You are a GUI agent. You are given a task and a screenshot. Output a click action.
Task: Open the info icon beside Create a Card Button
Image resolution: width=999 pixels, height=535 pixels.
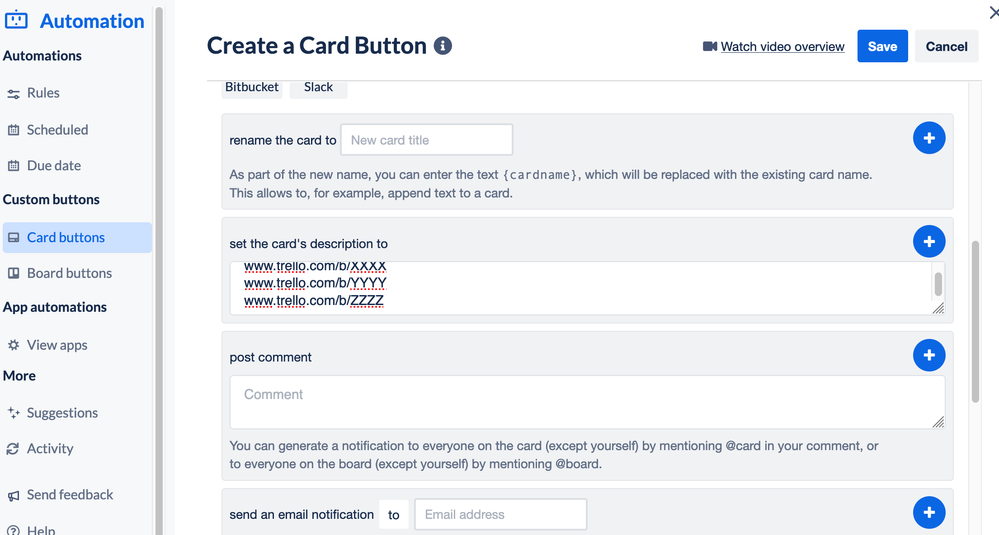pyautogui.click(x=443, y=46)
